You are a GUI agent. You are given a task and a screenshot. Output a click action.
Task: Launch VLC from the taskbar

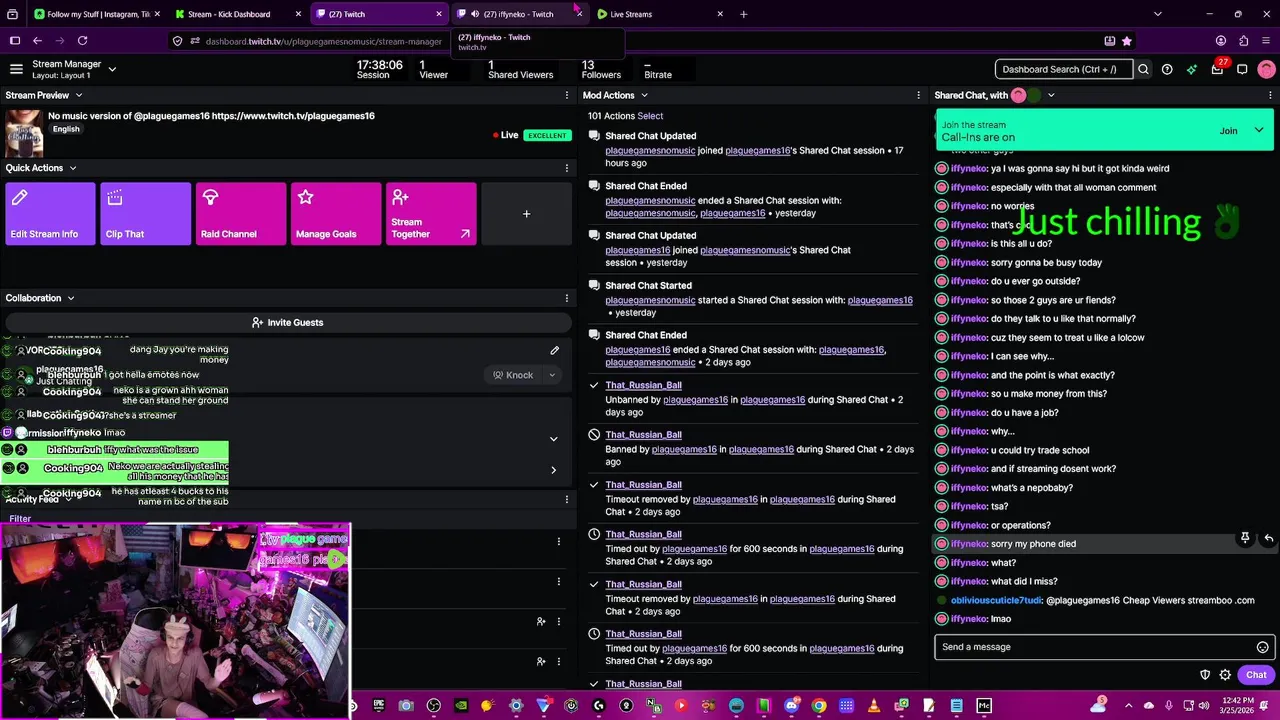pyautogui.click(x=873, y=706)
